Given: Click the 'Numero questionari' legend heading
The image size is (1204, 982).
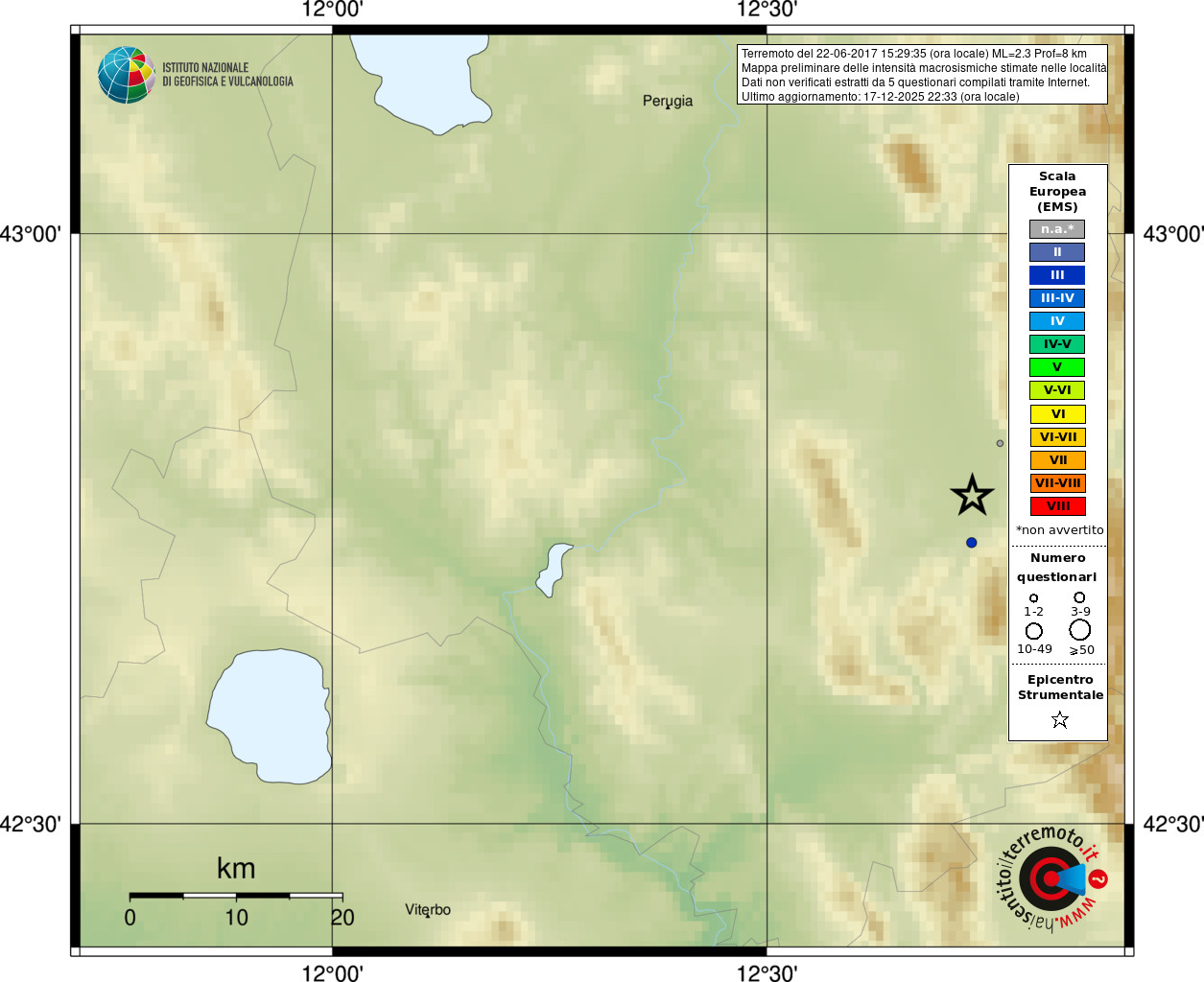Looking at the screenshot, I should click(1057, 568).
